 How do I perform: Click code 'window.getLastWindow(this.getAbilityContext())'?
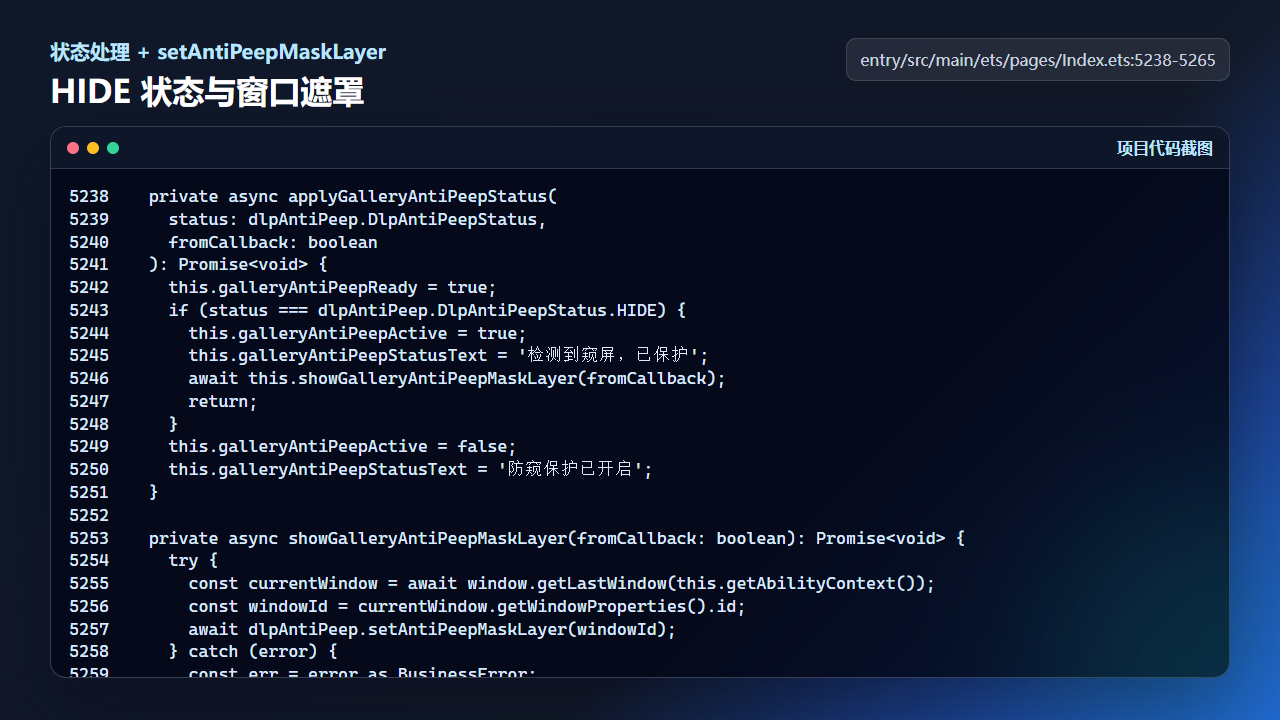click(696, 583)
